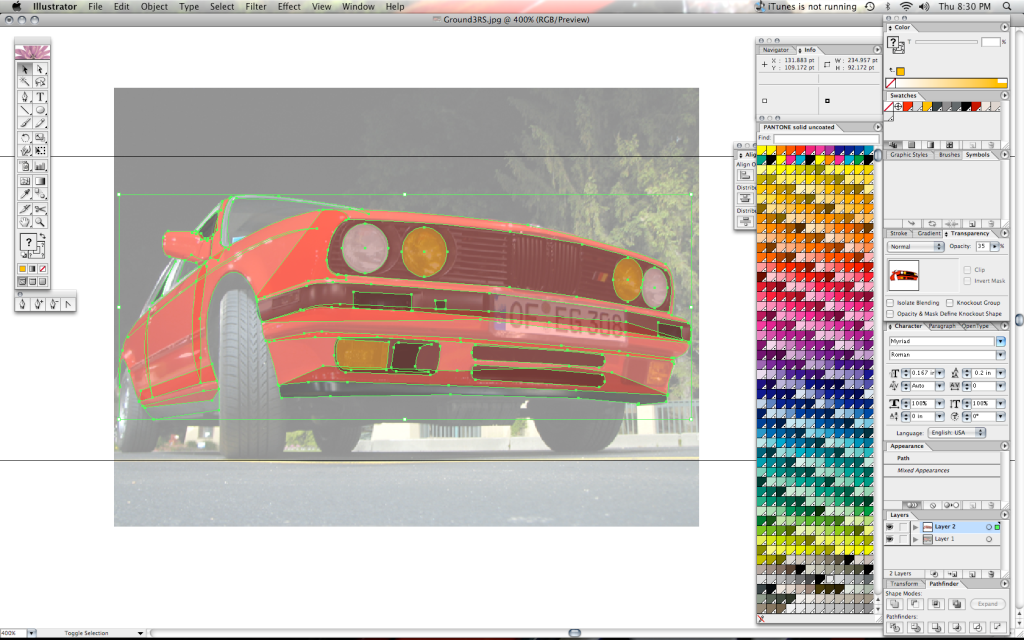Activate the Zoom tool in toolbox
The height and width of the screenshot is (640, 1024).
point(41,222)
